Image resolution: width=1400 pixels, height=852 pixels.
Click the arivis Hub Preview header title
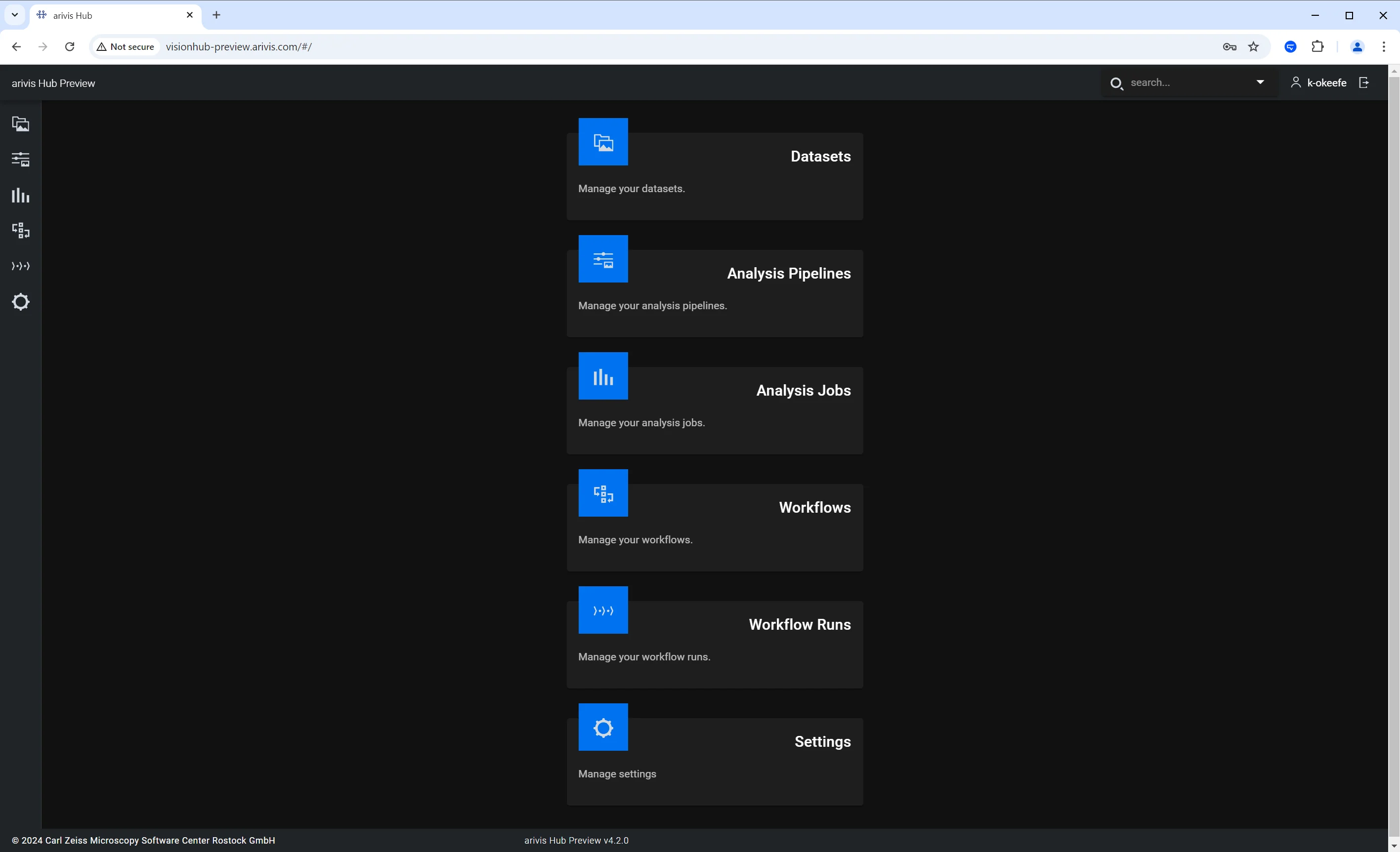click(53, 83)
